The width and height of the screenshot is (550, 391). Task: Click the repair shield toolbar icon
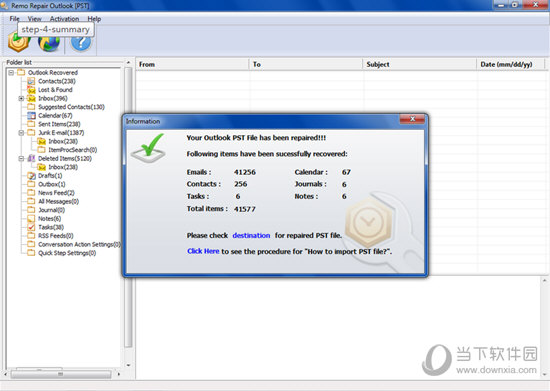point(19,42)
